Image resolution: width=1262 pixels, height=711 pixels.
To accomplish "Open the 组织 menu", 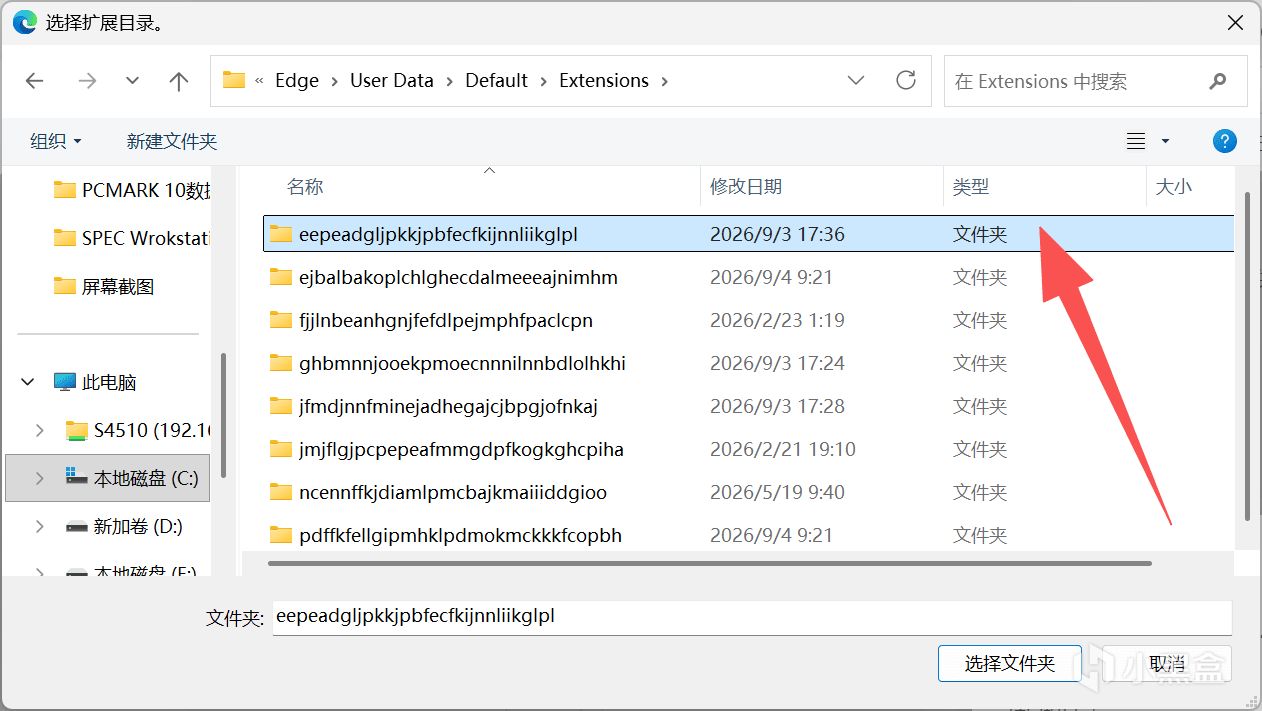I will pyautogui.click(x=56, y=141).
